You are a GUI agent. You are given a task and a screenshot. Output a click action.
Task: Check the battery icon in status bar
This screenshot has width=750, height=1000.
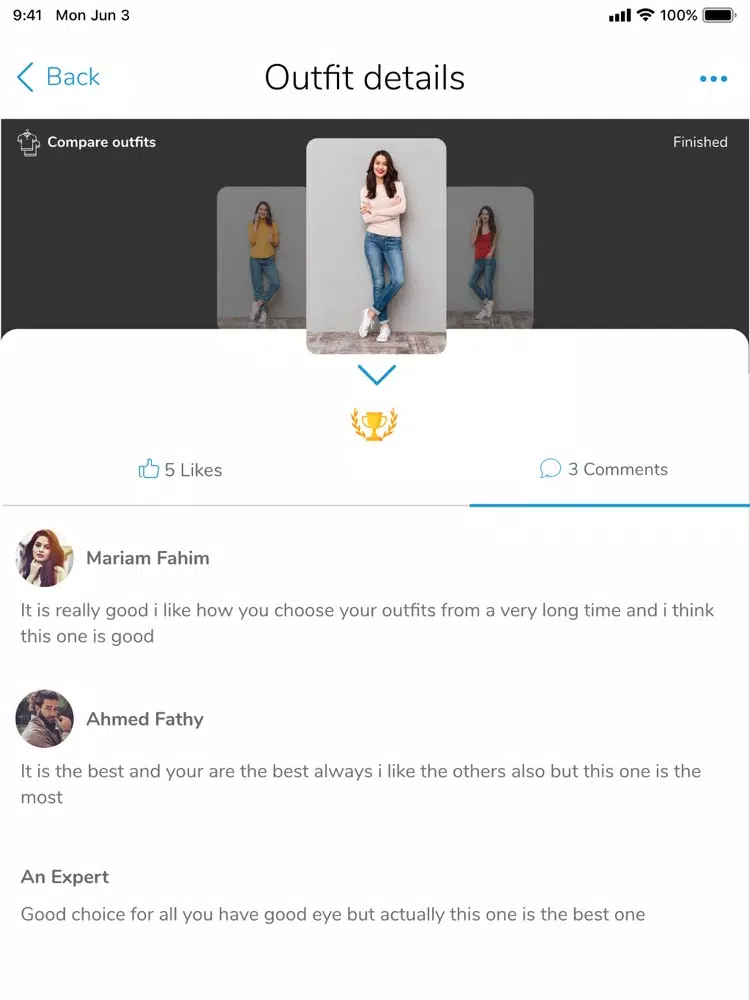pyautogui.click(x=719, y=15)
